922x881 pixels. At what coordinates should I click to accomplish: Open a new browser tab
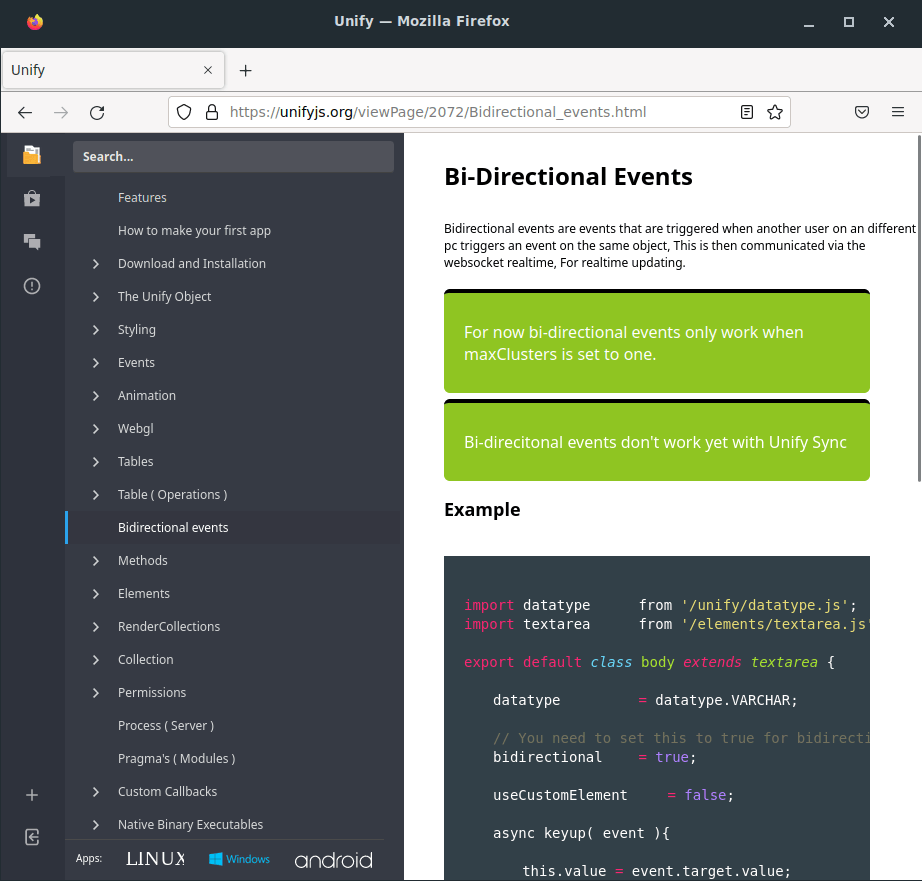(x=246, y=71)
